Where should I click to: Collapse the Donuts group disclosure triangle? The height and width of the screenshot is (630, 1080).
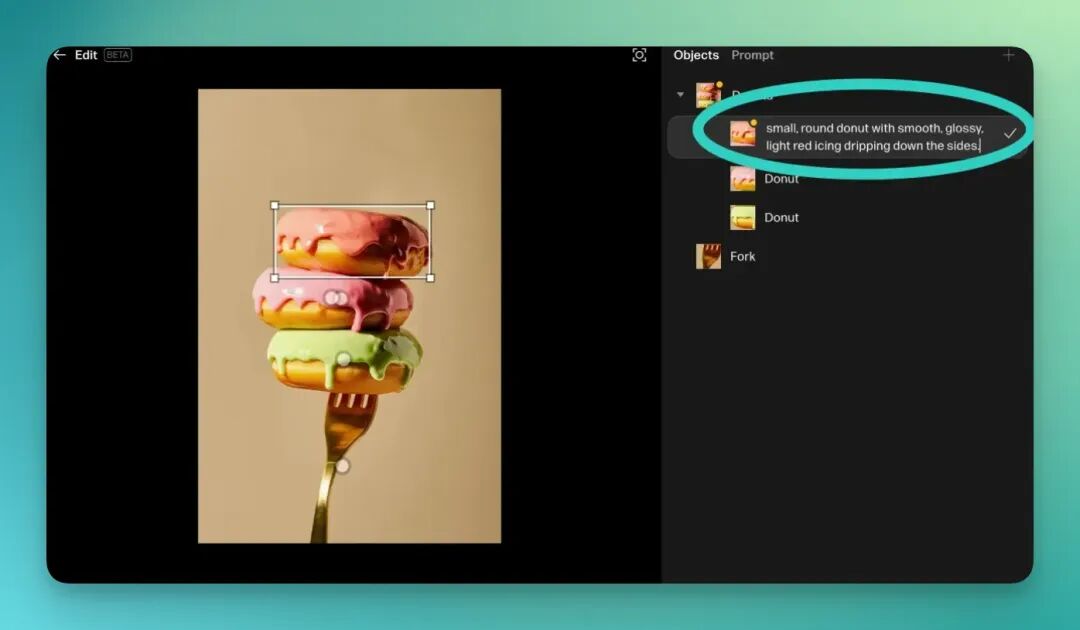[680, 95]
